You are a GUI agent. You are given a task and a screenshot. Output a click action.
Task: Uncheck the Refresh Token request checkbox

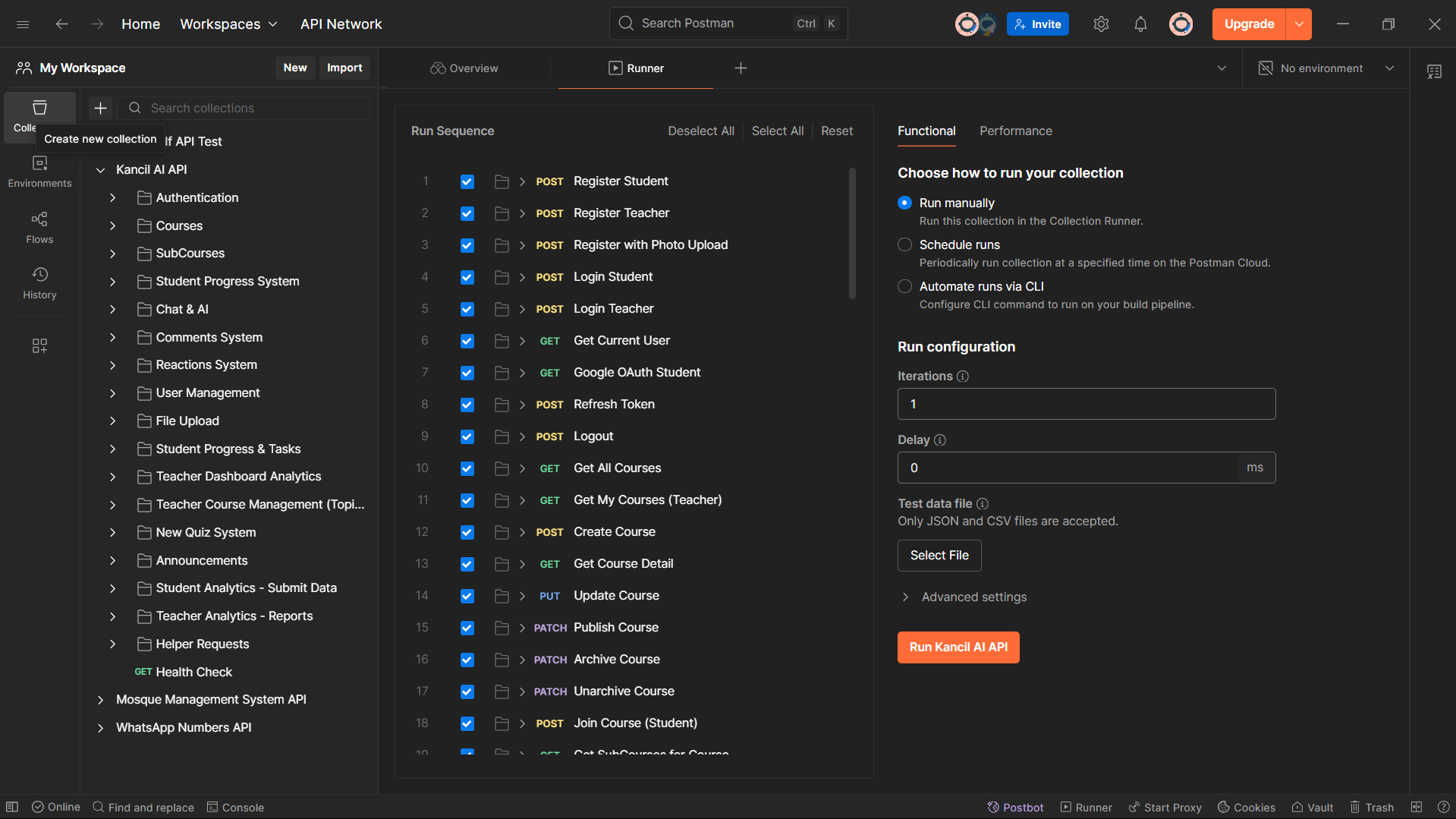click(467, 405)
